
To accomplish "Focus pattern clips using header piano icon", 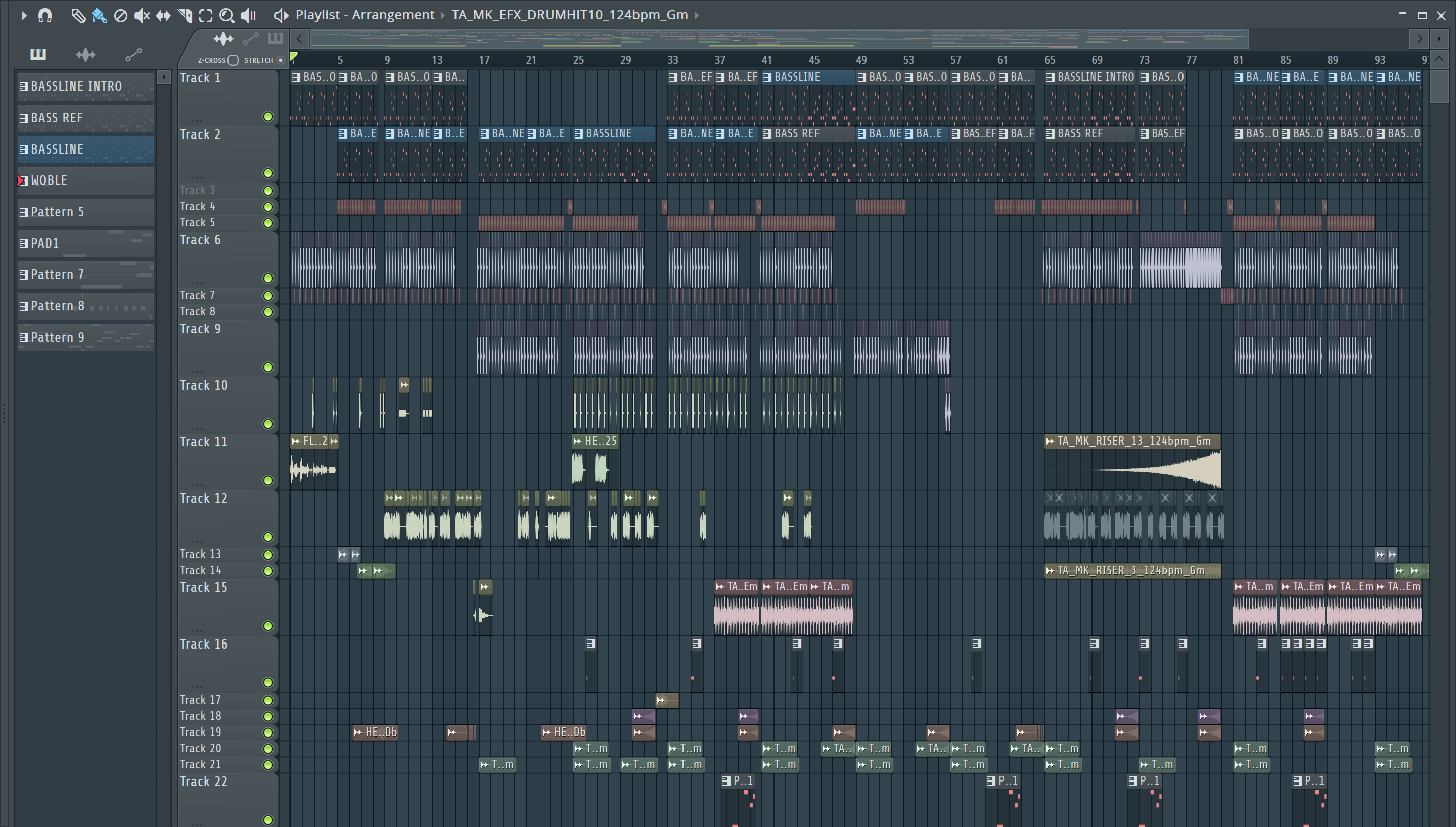I will pos(276,38).
